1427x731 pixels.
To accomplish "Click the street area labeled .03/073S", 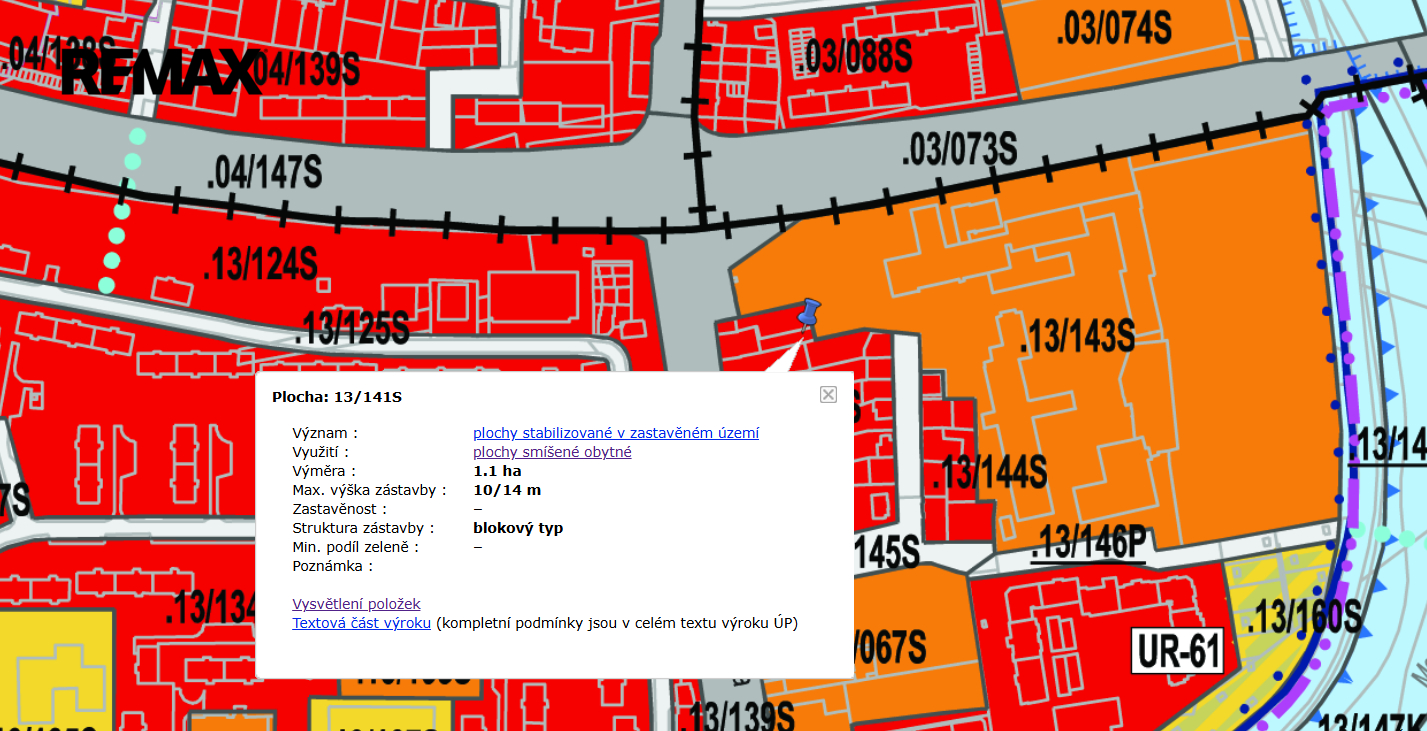I will 958,150.
